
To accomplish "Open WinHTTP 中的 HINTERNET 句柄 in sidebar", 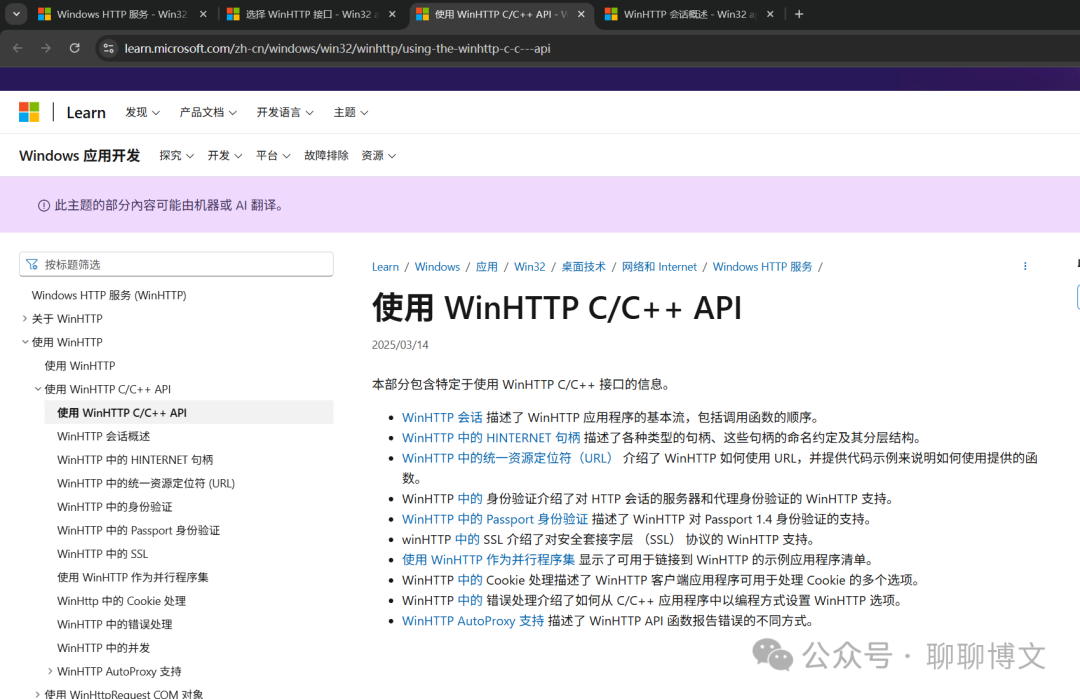I will tap(135, 459).
